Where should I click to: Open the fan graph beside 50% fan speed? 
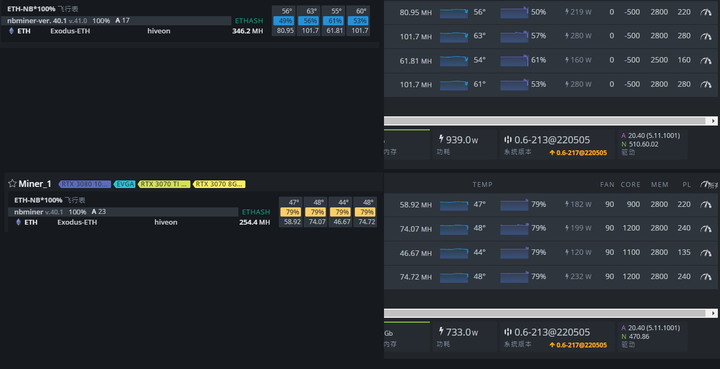514,13
